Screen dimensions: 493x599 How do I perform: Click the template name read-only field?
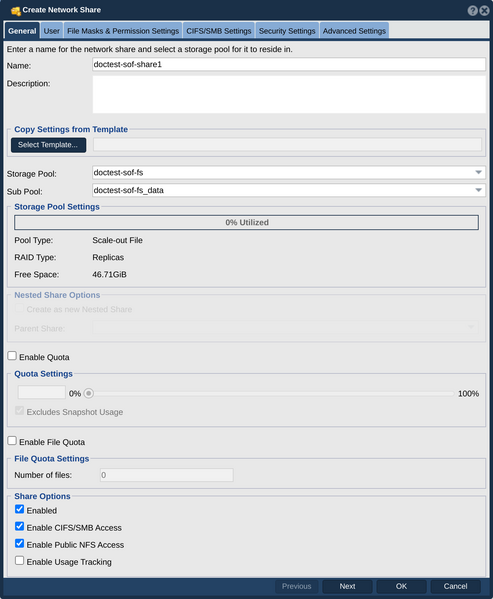coord(287,145)
